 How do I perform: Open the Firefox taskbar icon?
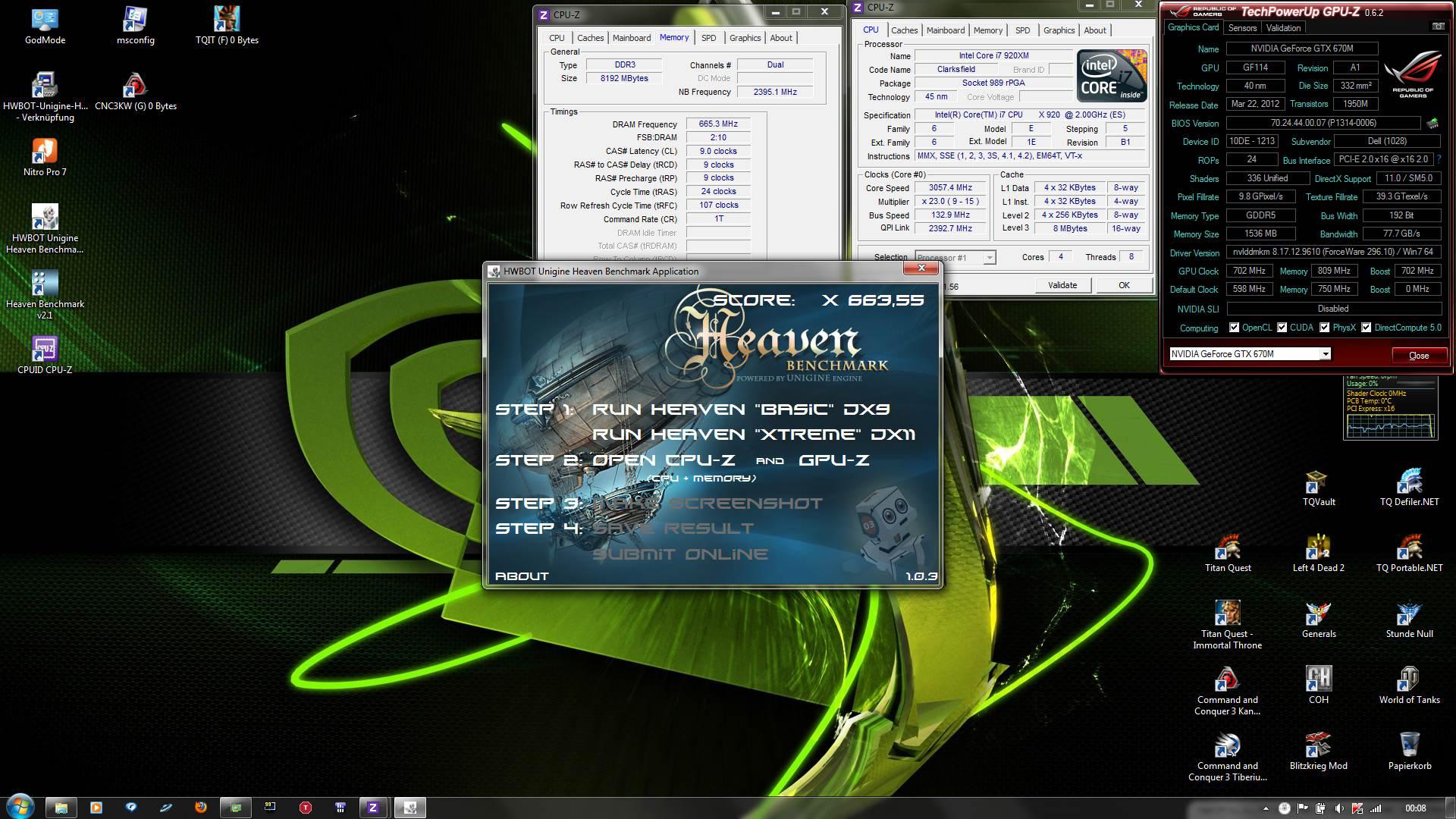pyautogui.click(x=201, y=807)
